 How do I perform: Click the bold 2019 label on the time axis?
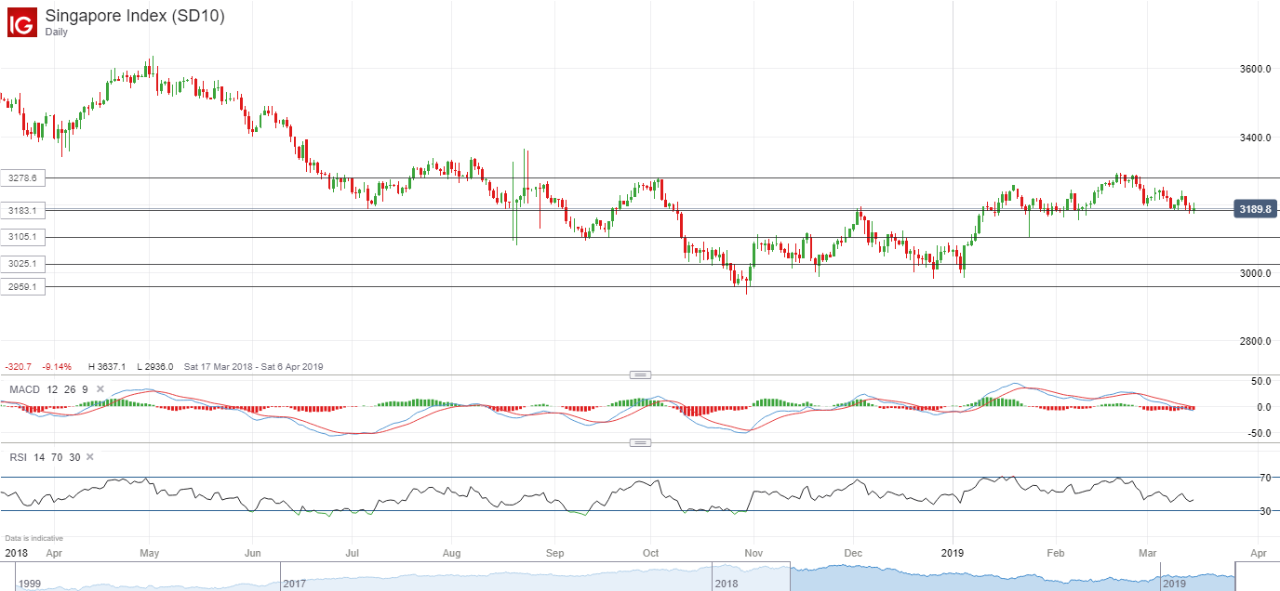click(955, 552)
